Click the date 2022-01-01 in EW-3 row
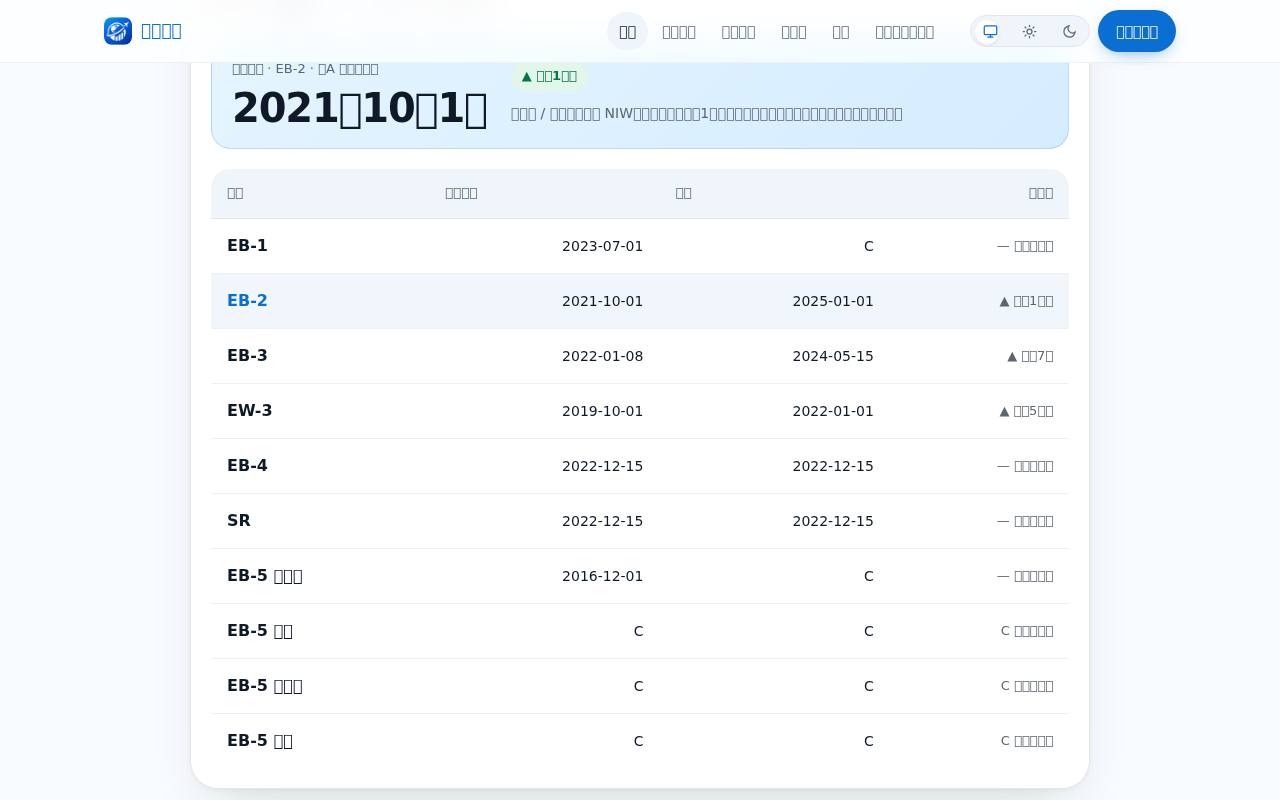This screenshot has height=800, width=1280. pos(833,411)
